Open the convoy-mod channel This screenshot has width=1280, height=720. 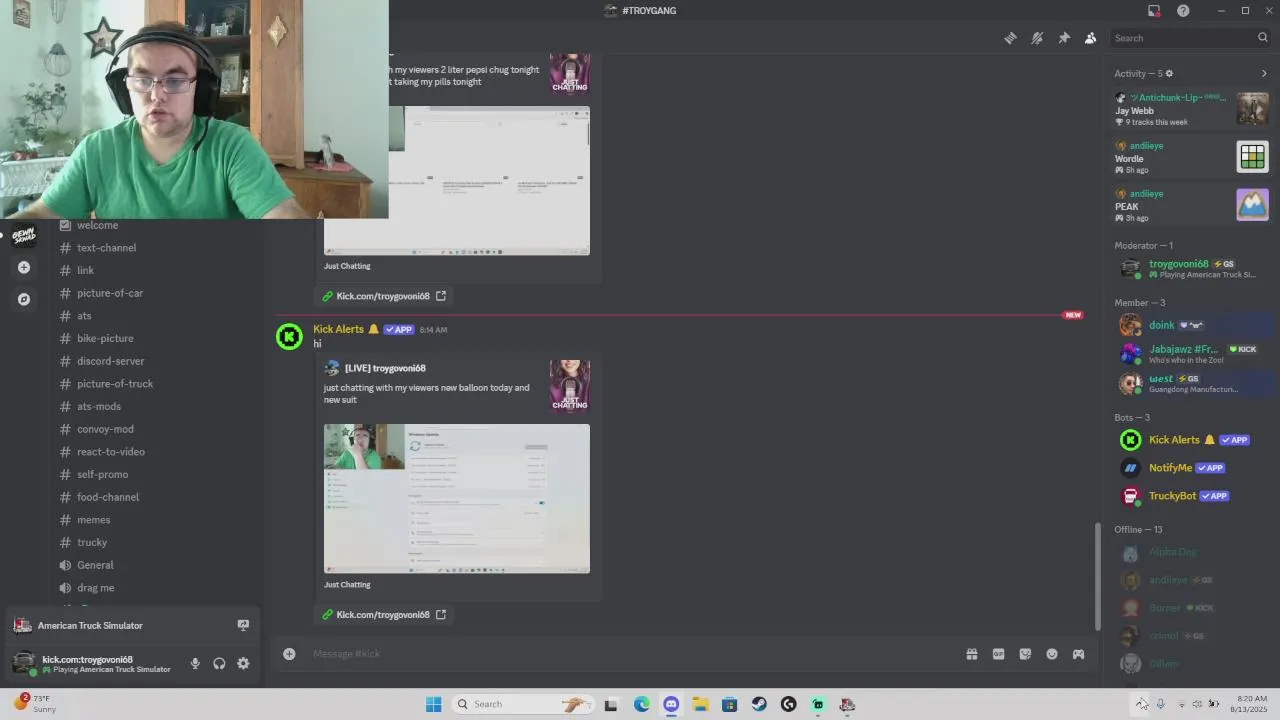[x=105, y=429]
